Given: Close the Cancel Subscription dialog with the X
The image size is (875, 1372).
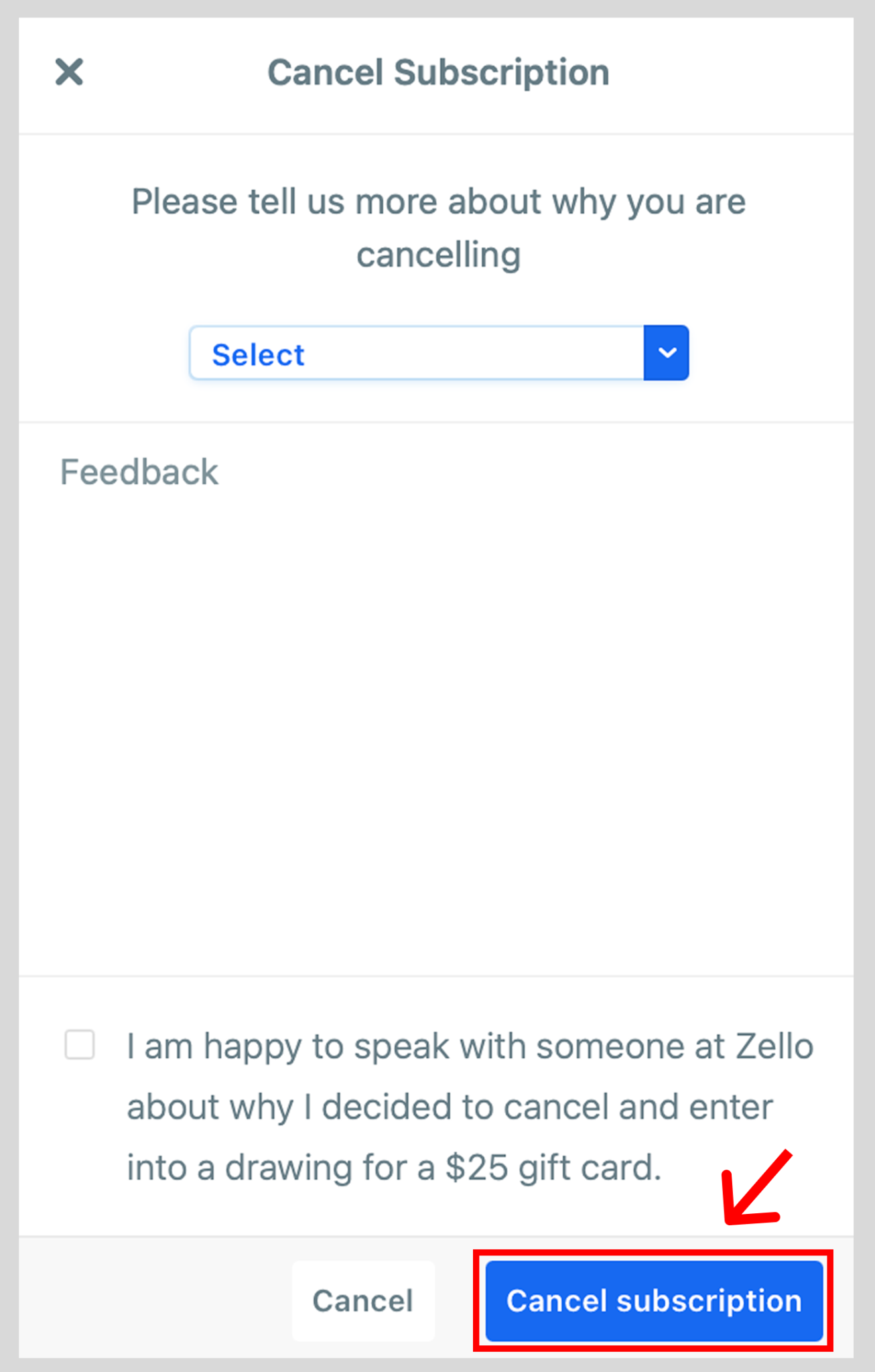Looking at the screenshot, I should point(69,72).
